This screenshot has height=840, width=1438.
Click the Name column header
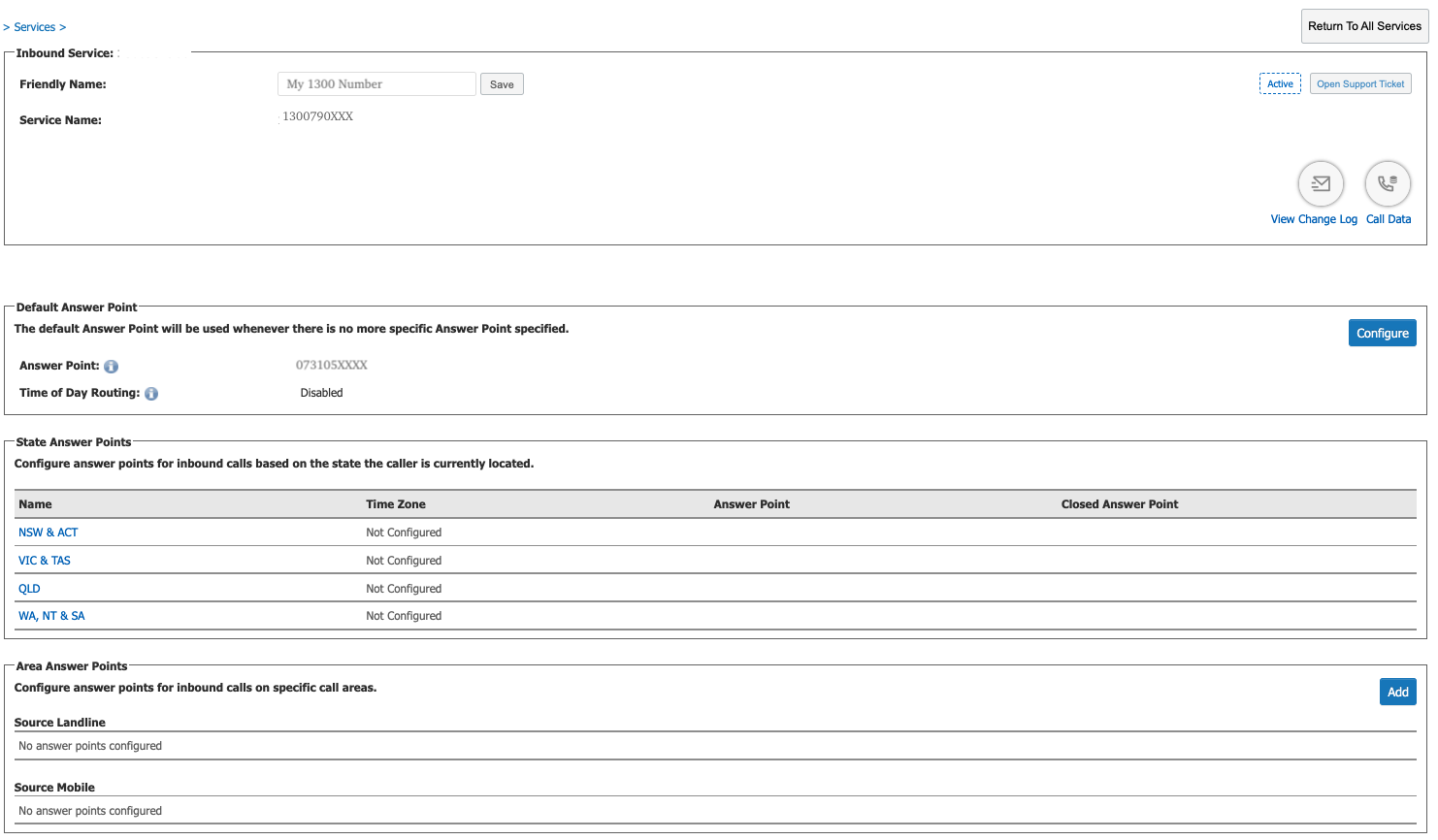35,504
